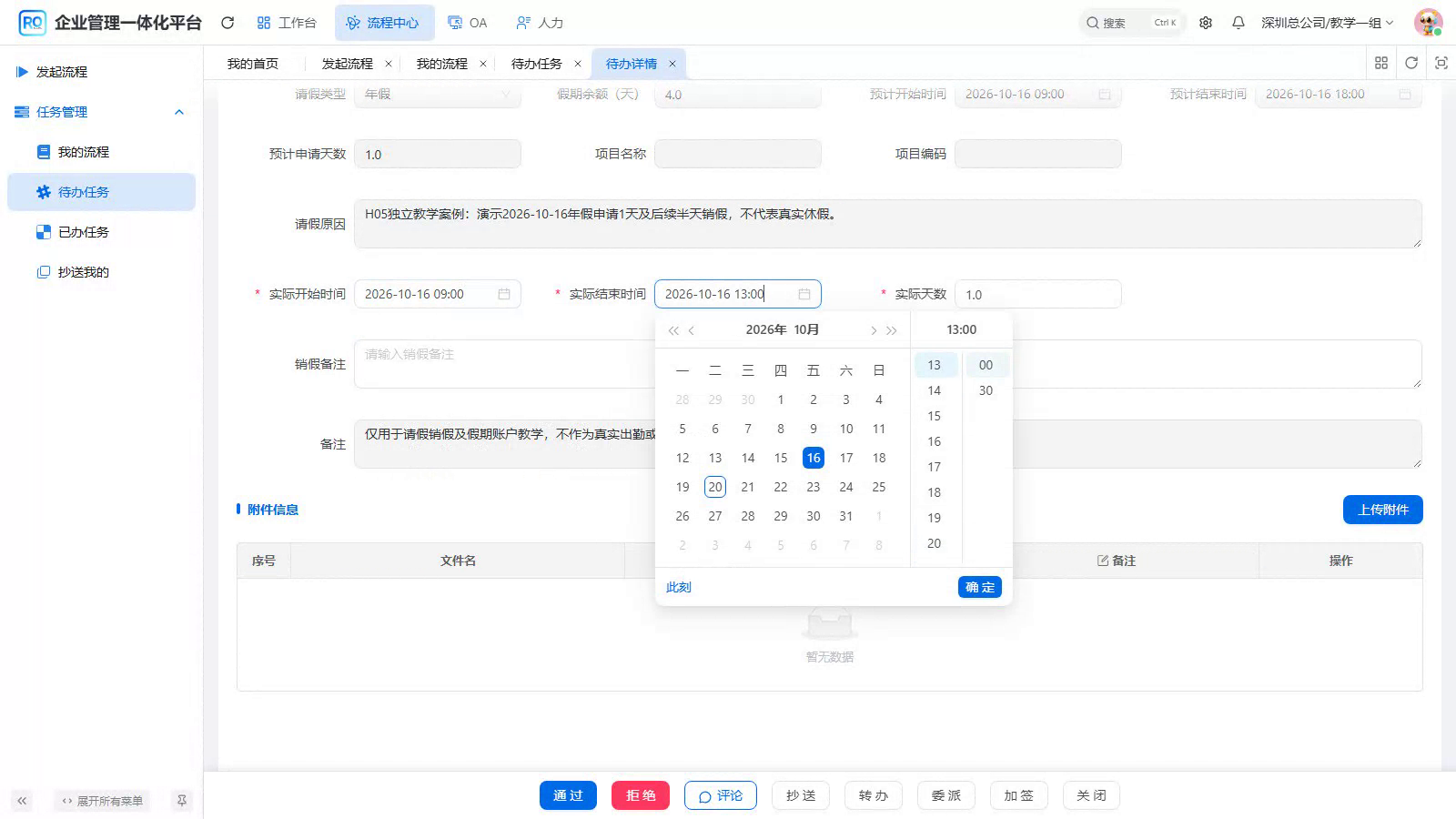This screenshot has width=1456, height=819.
Task: Click 上传附件 button
Action: [1383, 510]
